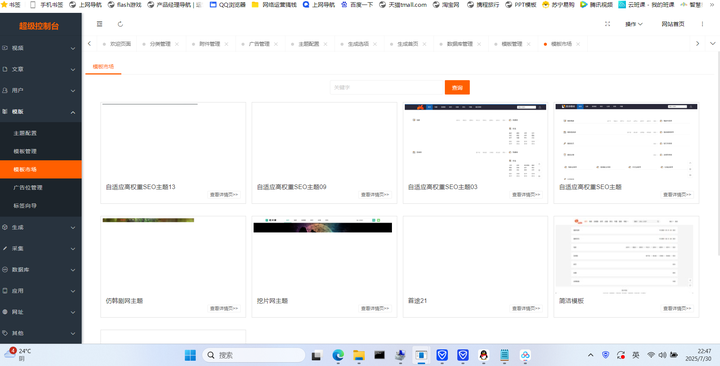
Task: Open the 网站首页 link
Action: pyautogui.click(x=673, y=24)
